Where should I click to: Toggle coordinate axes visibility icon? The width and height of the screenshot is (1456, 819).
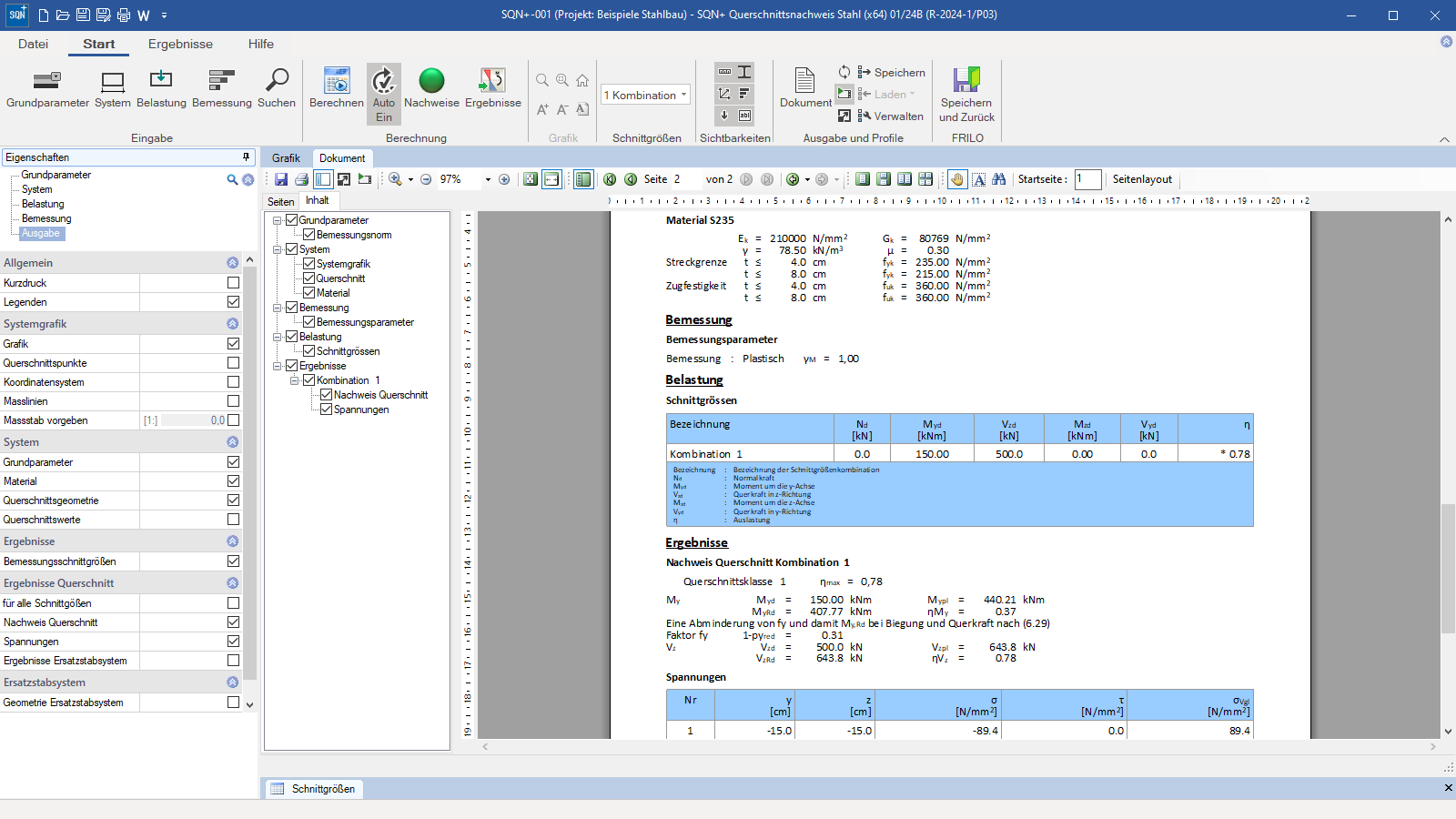[724, 94]
